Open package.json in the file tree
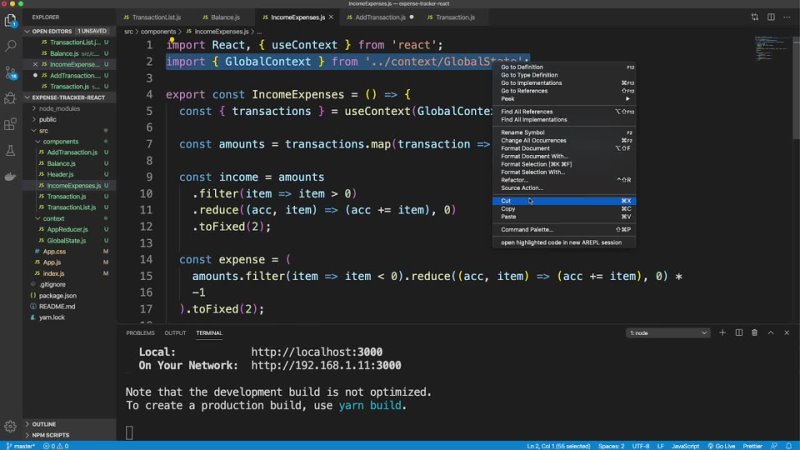This screenshot has width=800, height=450. [58, 295]
